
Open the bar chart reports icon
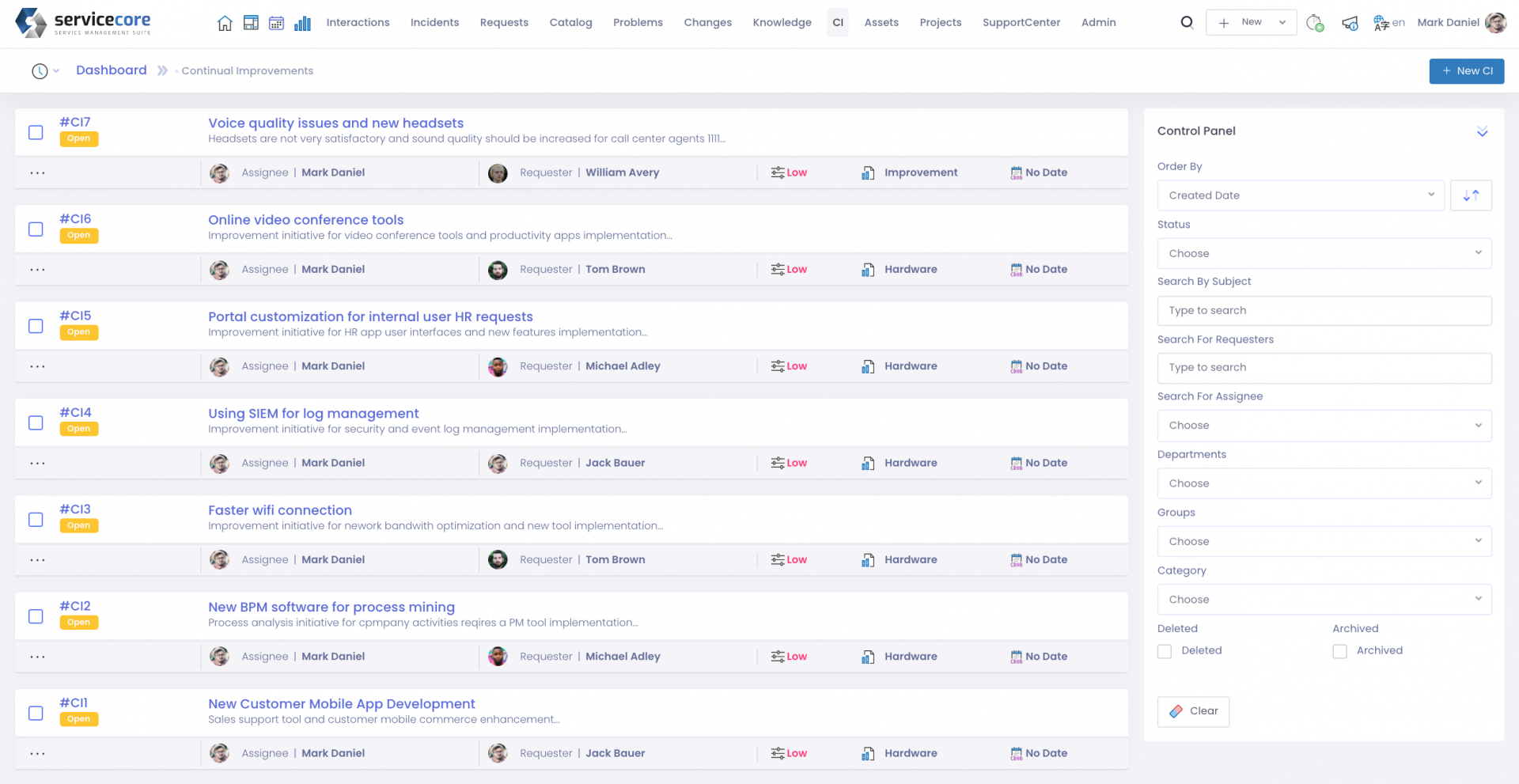(302, 23)
